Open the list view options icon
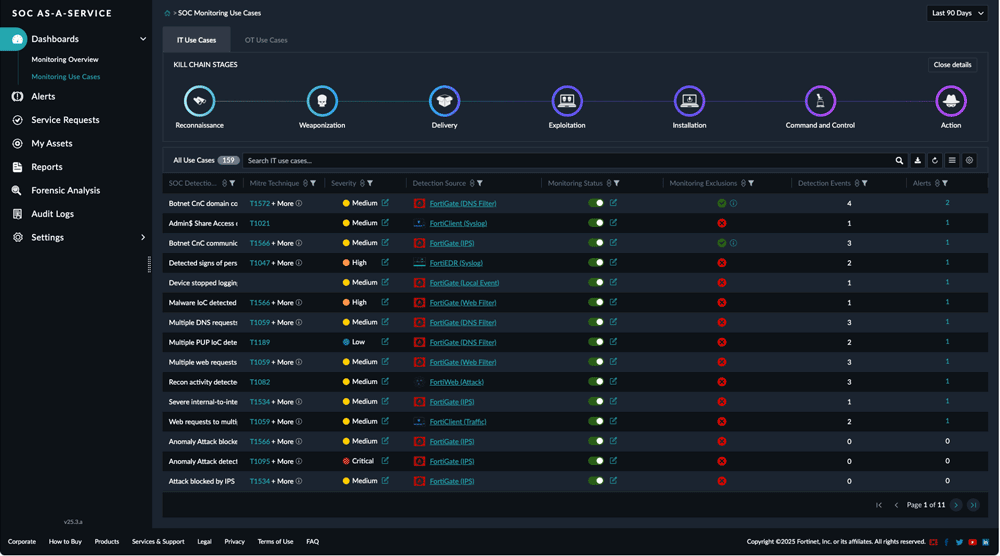 [x=952, y=161]
